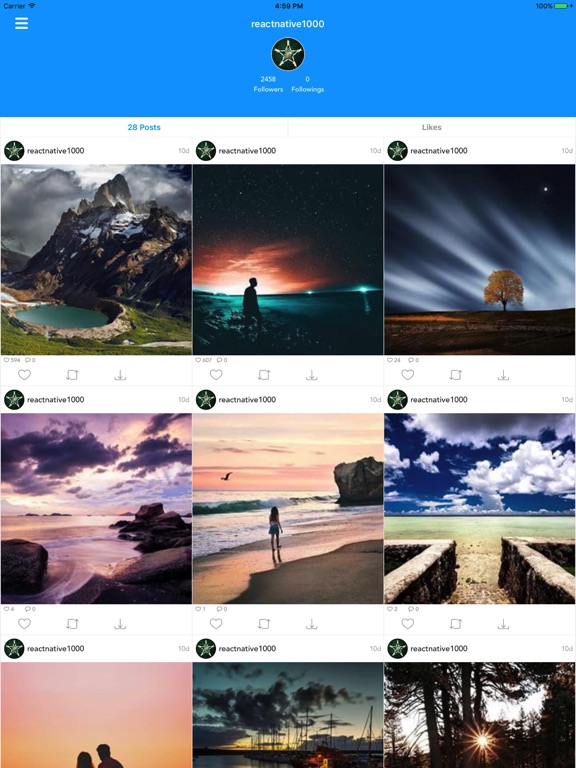Tap avatar on the night silhouette post

(x=206, y=151)
